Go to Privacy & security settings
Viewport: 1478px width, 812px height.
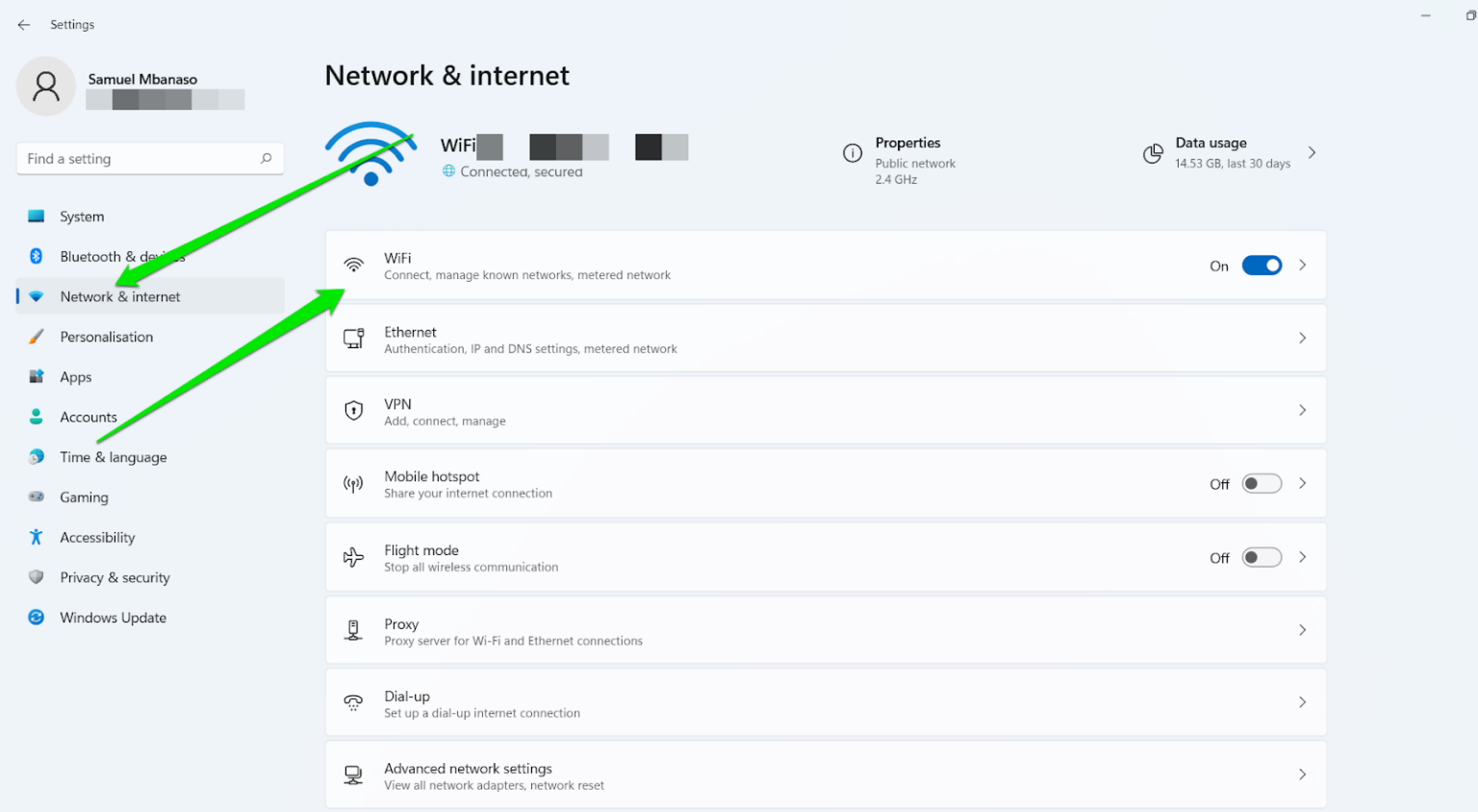tap(115, 577)
